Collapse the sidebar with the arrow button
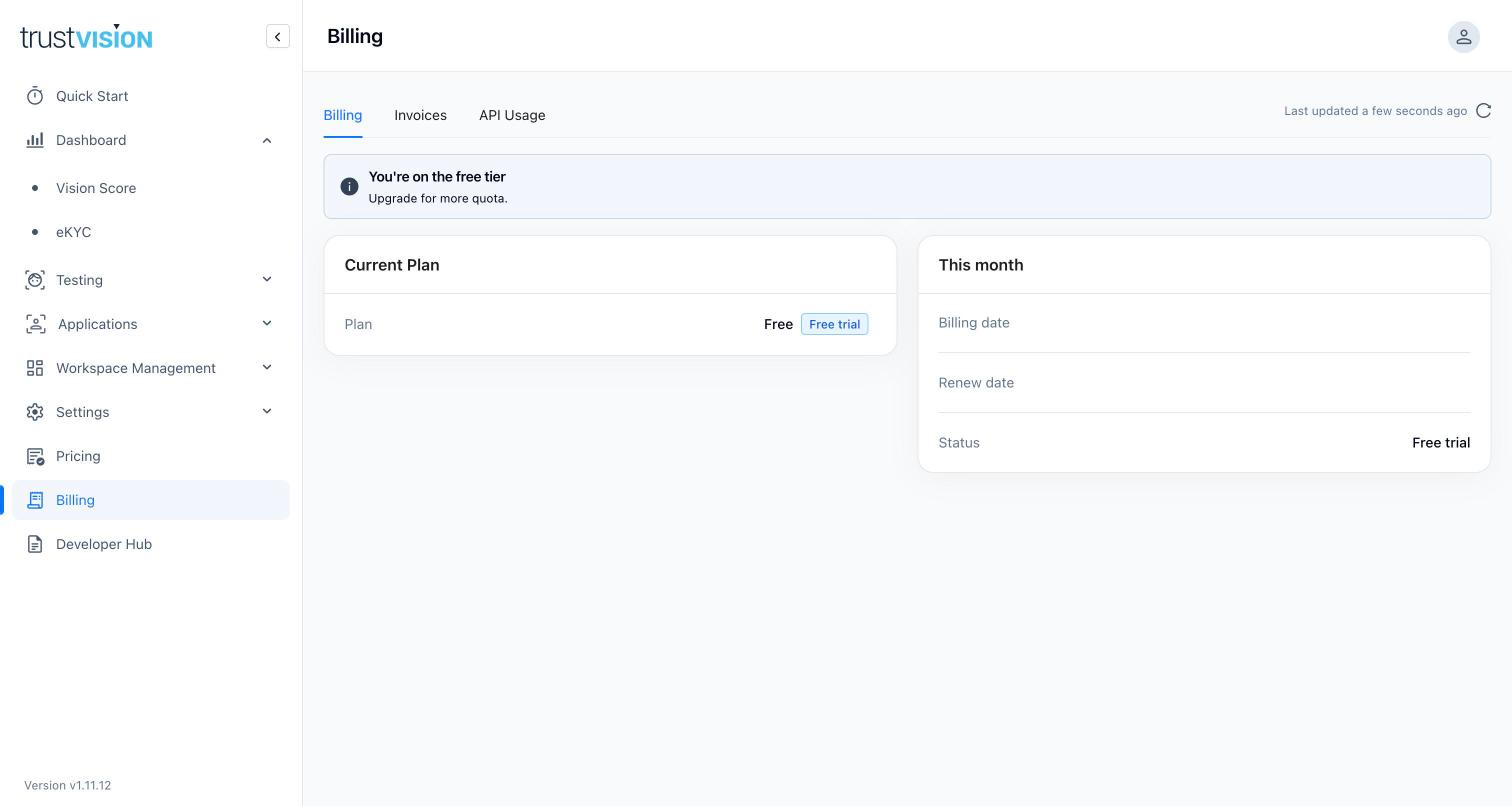Image resolution: width=1512 pixels, height=806 pixels. [x=278, y=37]
